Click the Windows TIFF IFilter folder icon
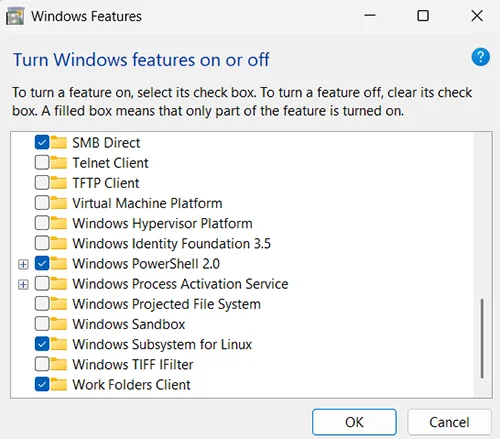500x439 pixels. 59,364
